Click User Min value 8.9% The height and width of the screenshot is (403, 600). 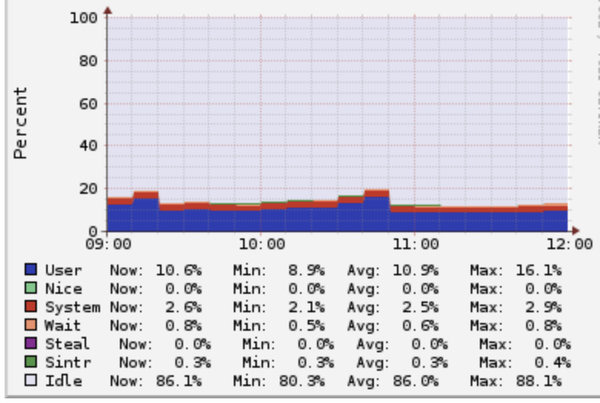307,270
